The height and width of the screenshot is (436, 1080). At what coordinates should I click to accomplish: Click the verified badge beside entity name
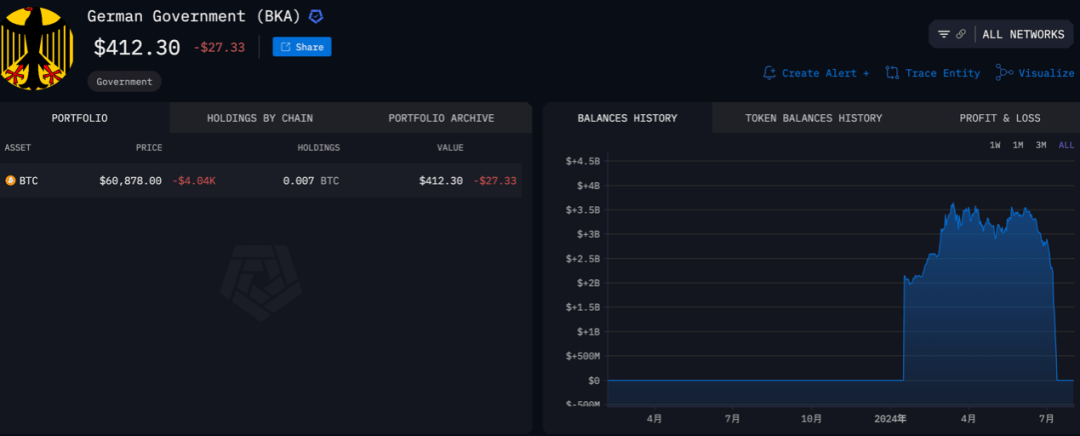(x=316, y=17)
